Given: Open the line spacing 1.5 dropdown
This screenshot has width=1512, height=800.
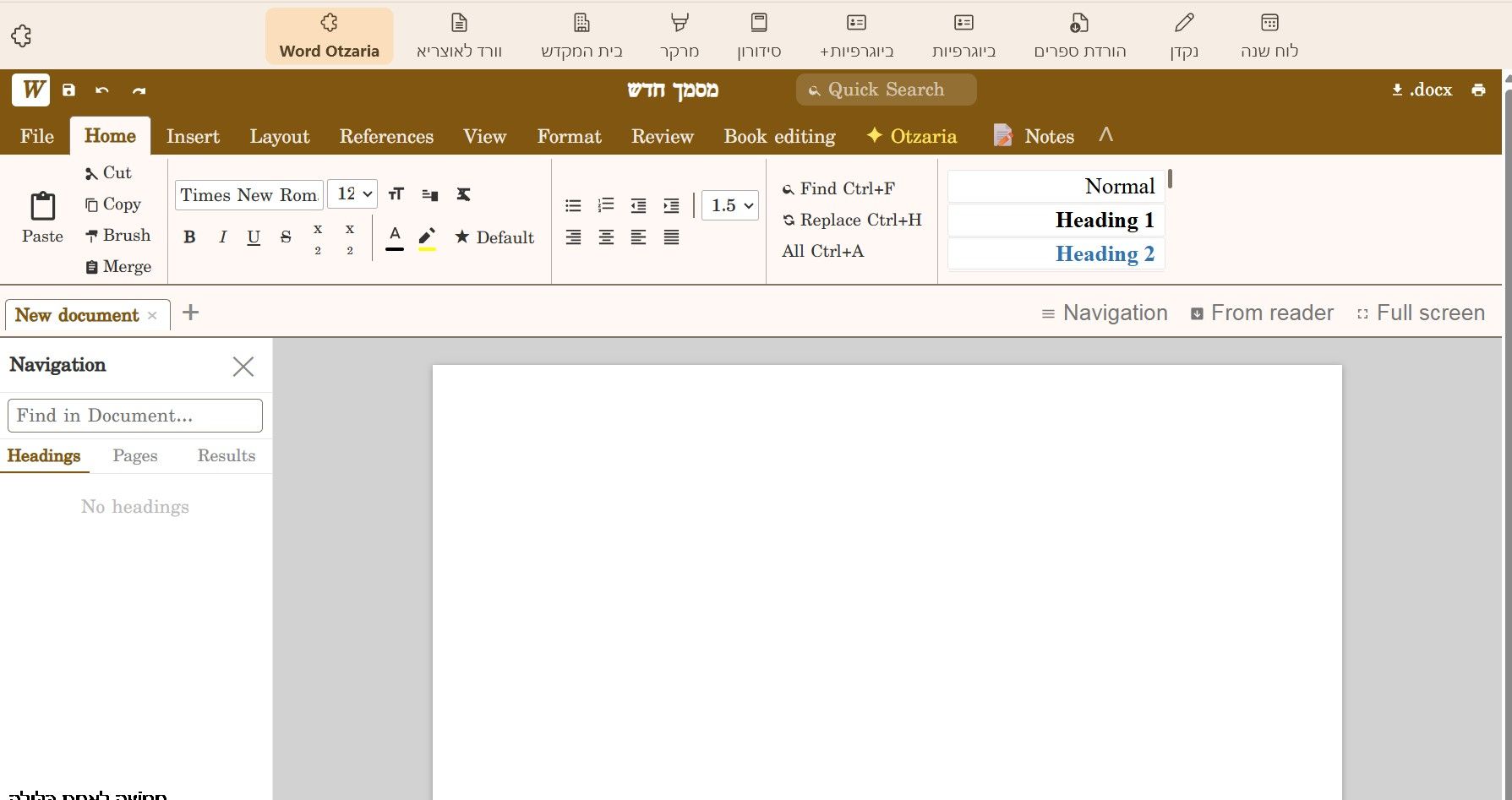Looking at the screenshot, I should point(729,205).
